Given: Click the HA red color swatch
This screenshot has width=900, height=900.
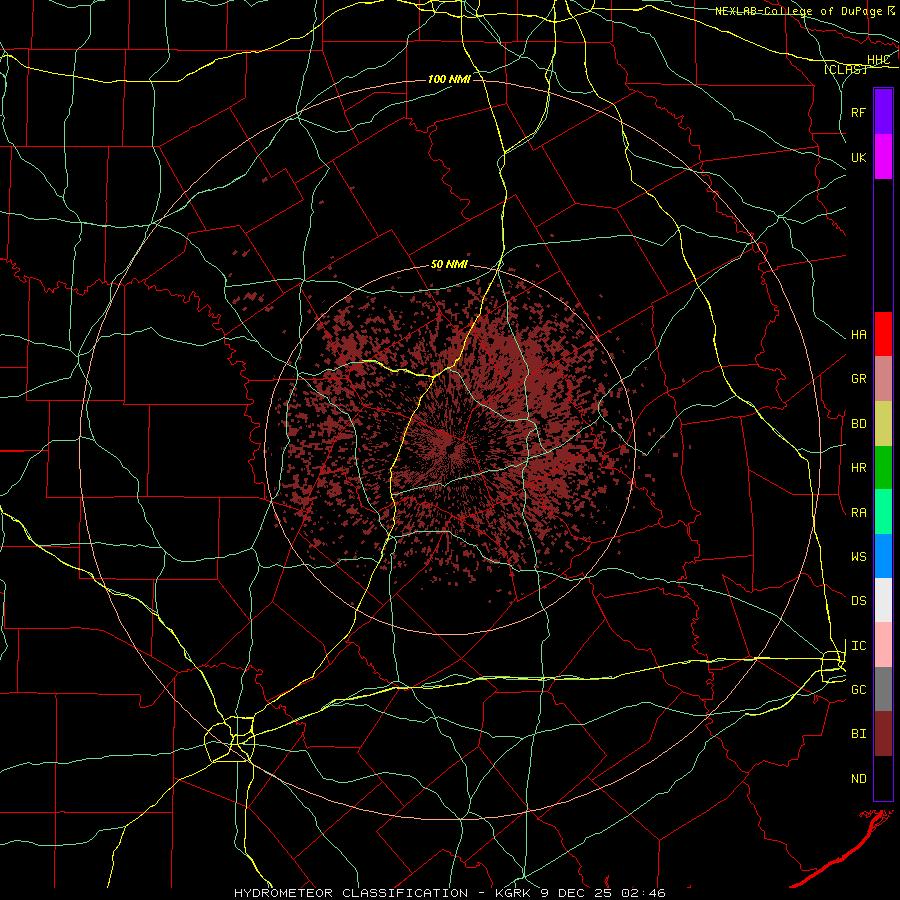Looking at the screenshot, I should (x=883, y=334).
